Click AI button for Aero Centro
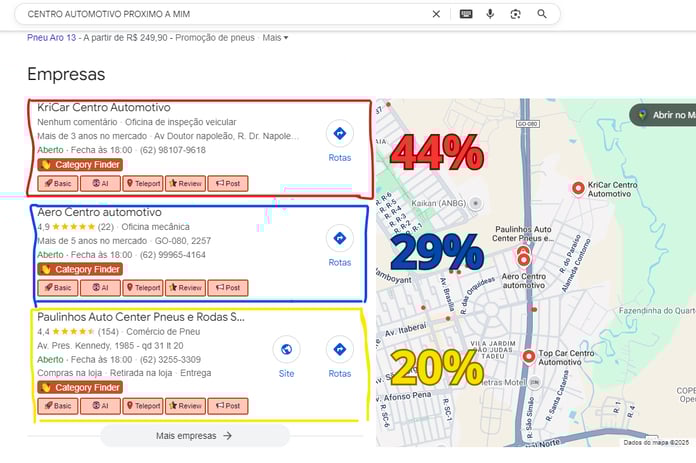The height and width of the screenshot is (463, 696). tap(100, 288)
